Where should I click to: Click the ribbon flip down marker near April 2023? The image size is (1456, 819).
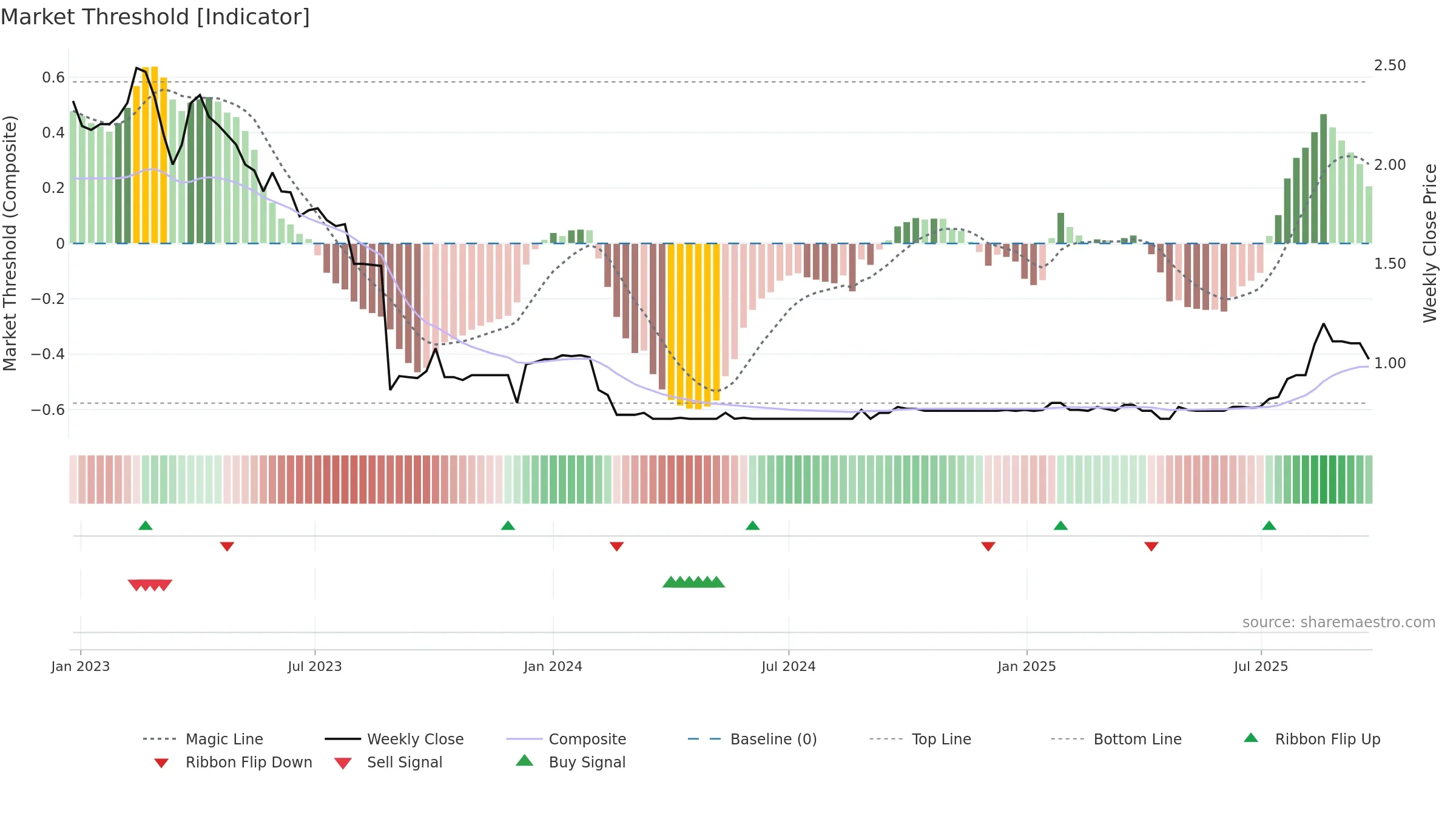pyautogui.click(x=227, y=547)
